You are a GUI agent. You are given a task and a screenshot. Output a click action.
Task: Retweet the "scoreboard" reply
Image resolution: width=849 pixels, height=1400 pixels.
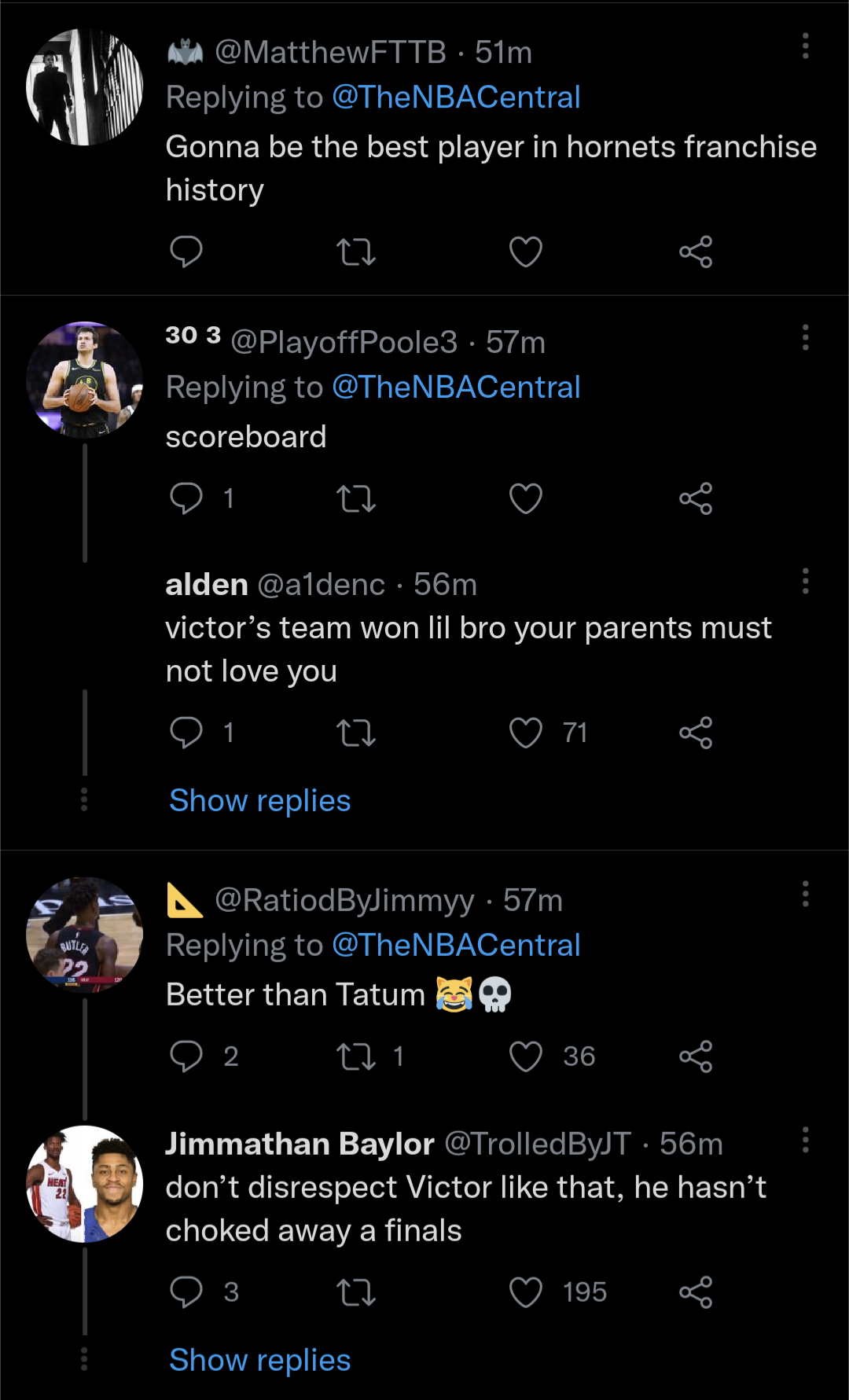pos(355,499)
